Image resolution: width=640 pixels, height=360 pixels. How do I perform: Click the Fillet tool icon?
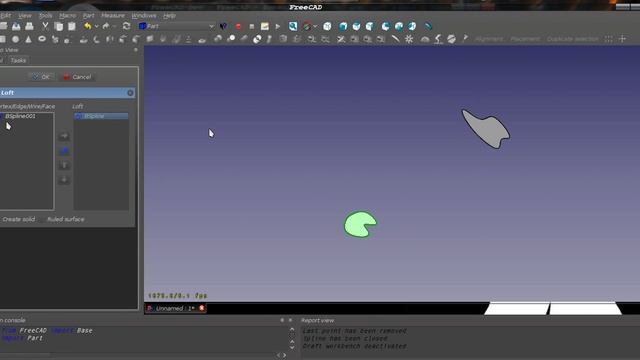(x=123, y=39)
